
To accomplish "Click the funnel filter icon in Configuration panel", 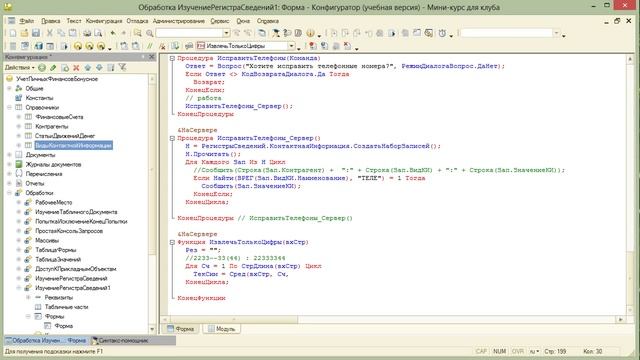I will coord(122,67).
